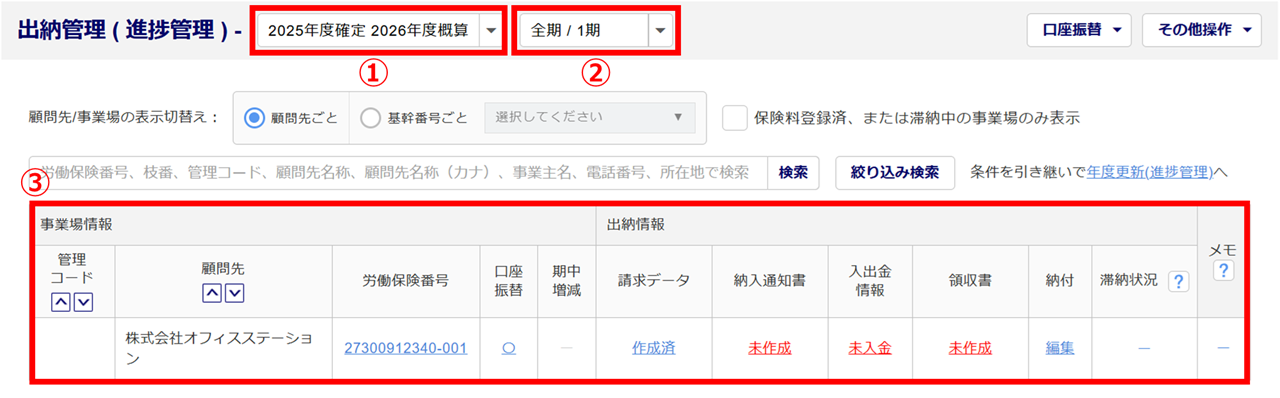Open the 未作成 link under 納入通知書
The height and width of the screenshot is (398, 1280).
[769, 348]
